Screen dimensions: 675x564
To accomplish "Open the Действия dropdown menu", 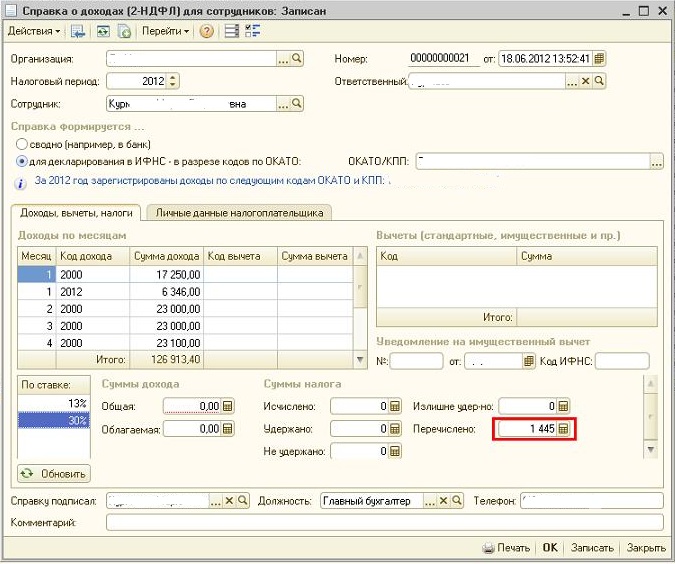I will click(34, 31).
